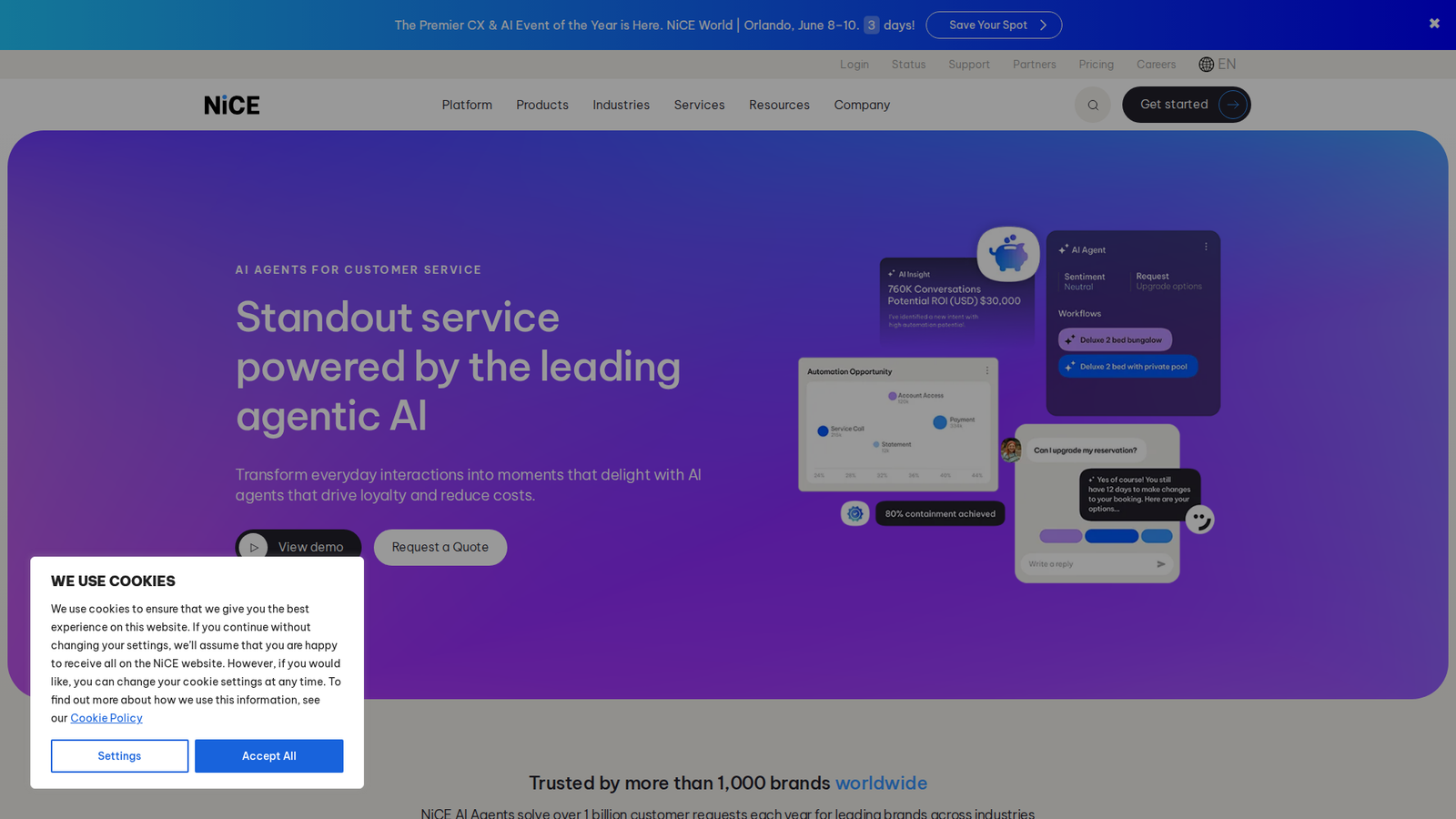Click the 80% containment achieved badge
This screenshot has height=819, width=1456.
click(940, 513)
